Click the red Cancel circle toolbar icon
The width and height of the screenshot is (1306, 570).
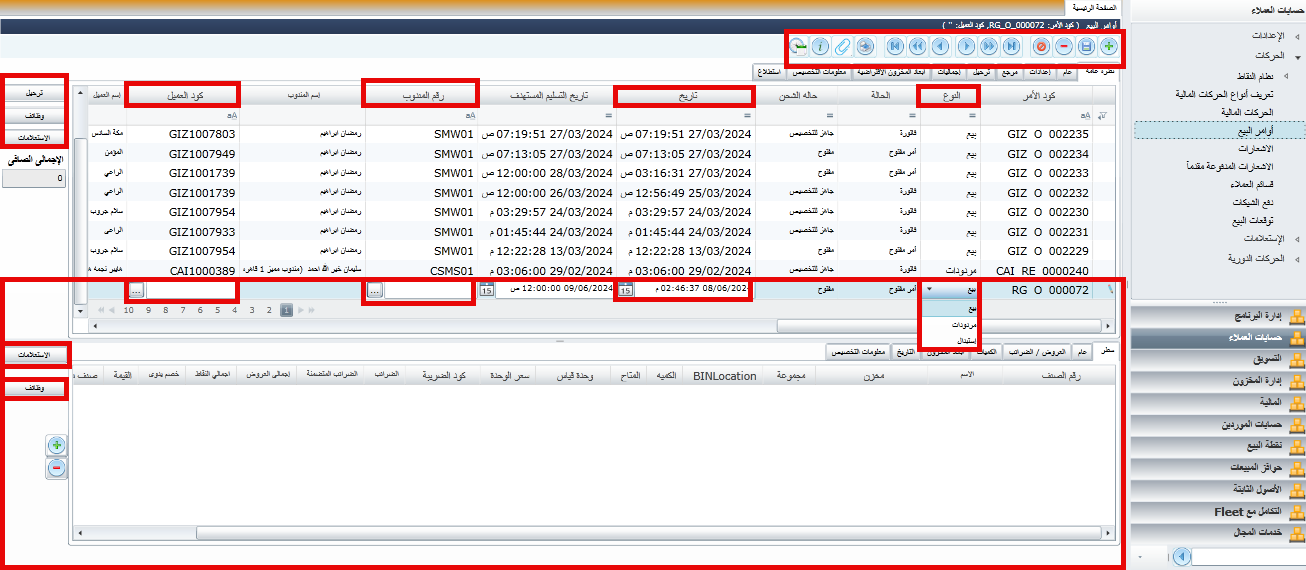click(x=1040, y=46)
